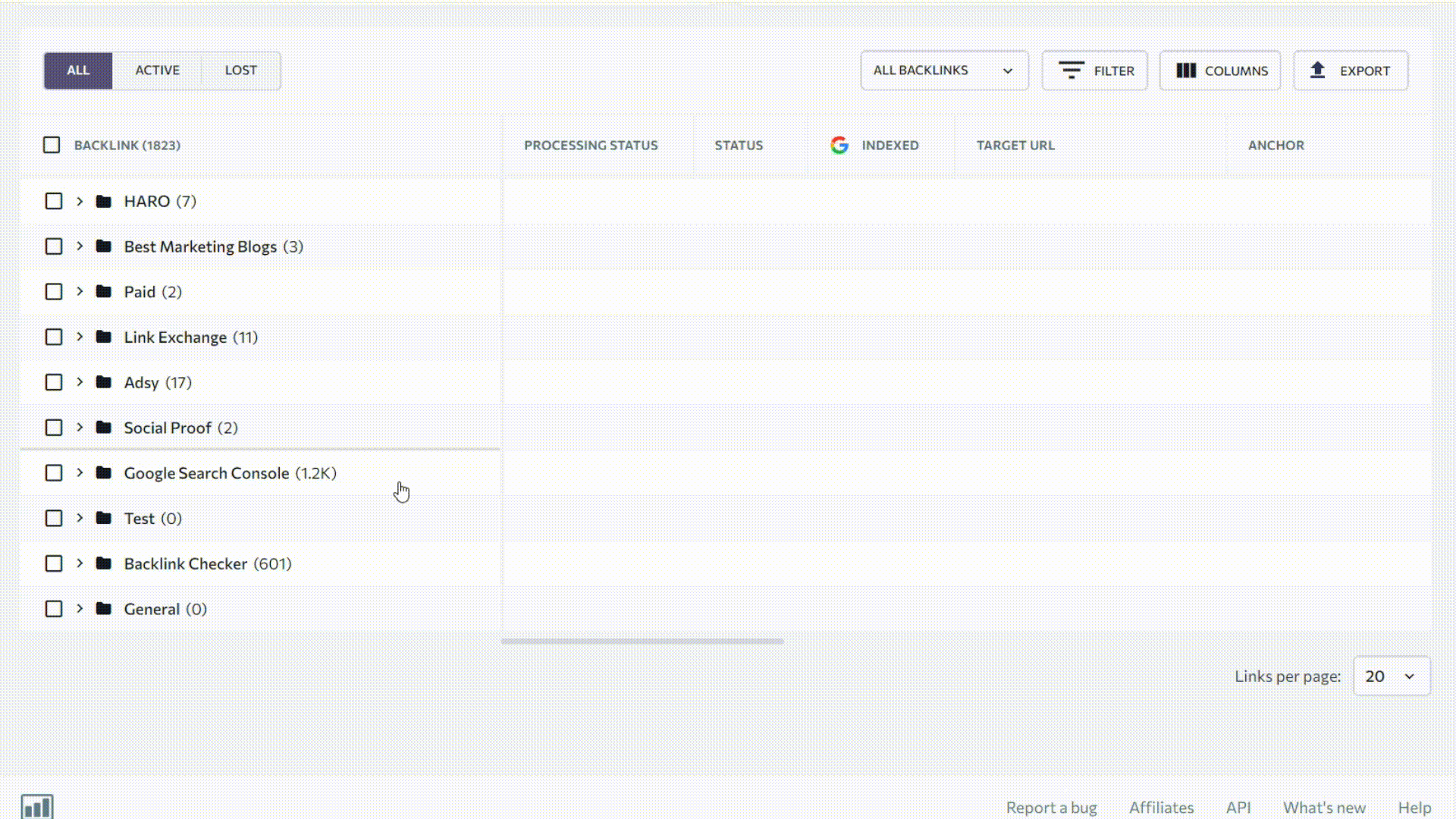Click the Backlink (1823) column header

pos(127,145)
